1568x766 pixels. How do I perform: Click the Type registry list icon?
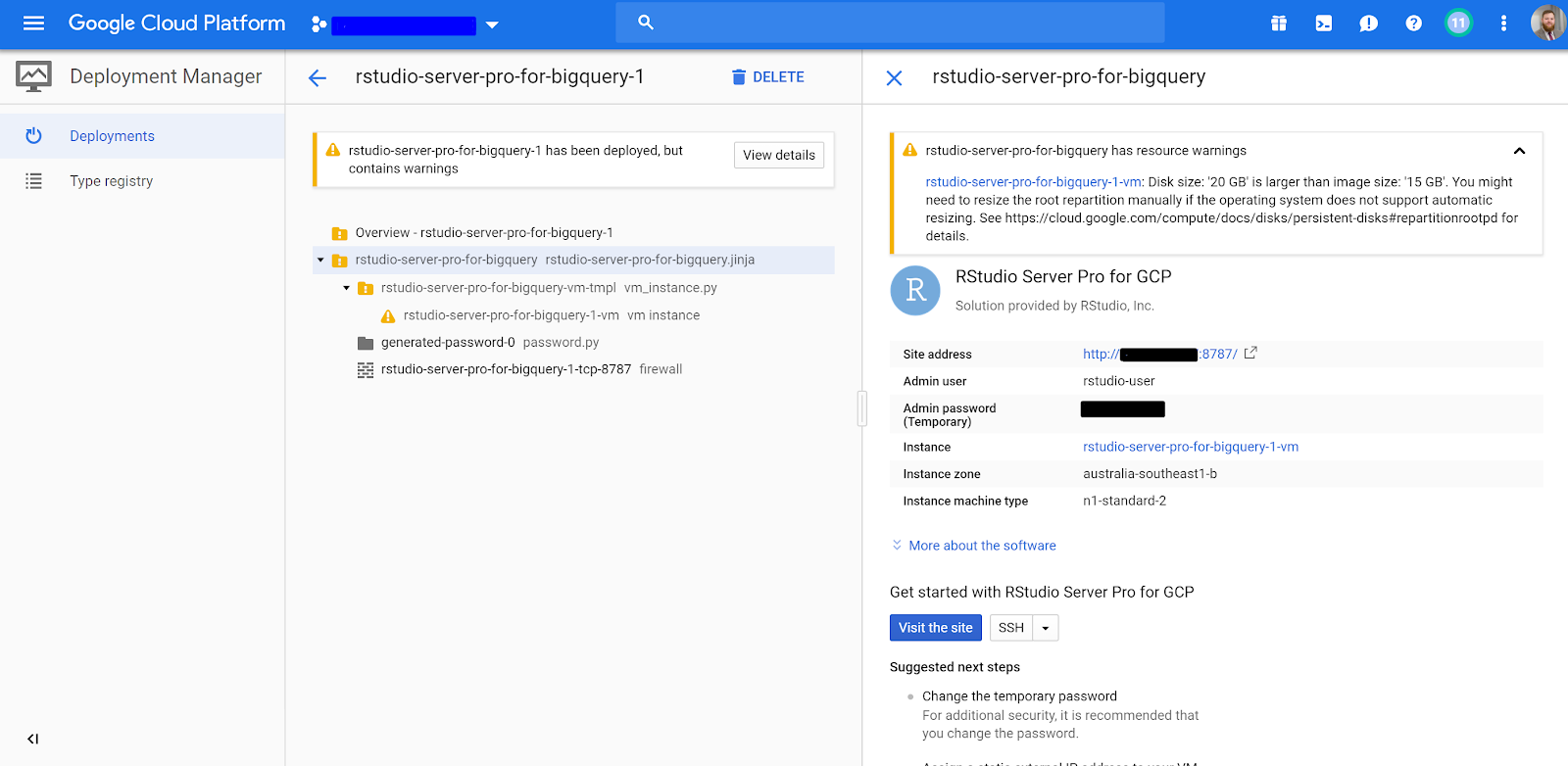[x=33, y=181]
